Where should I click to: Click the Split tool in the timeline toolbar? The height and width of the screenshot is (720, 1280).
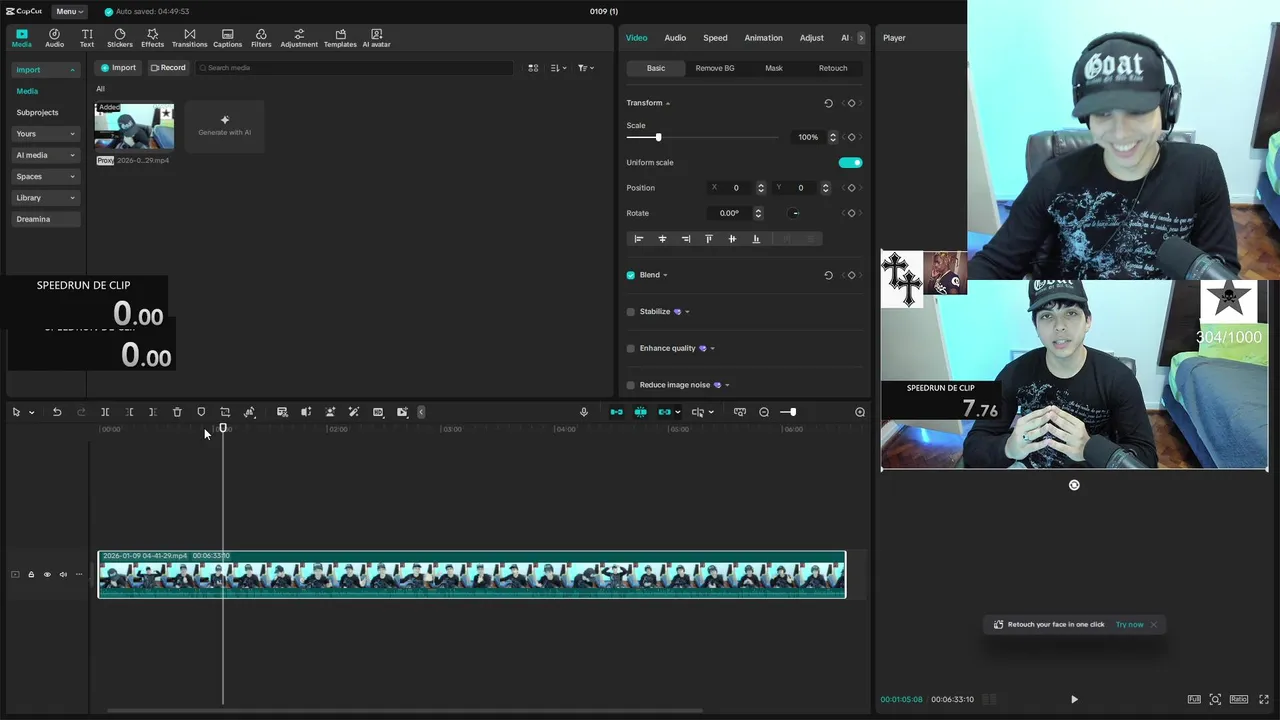click(105, 412)
